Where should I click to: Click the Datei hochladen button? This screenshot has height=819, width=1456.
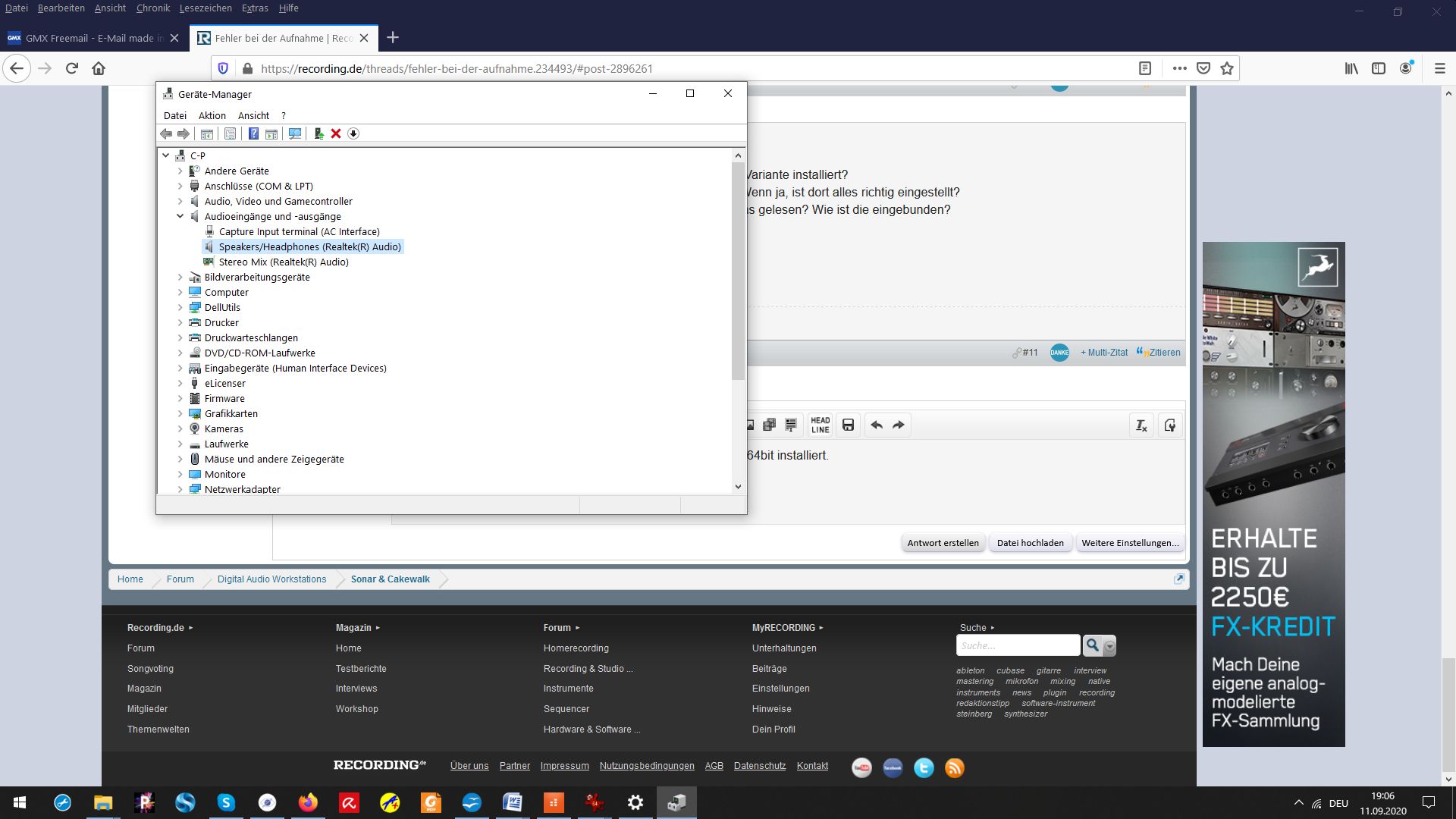1030,543
